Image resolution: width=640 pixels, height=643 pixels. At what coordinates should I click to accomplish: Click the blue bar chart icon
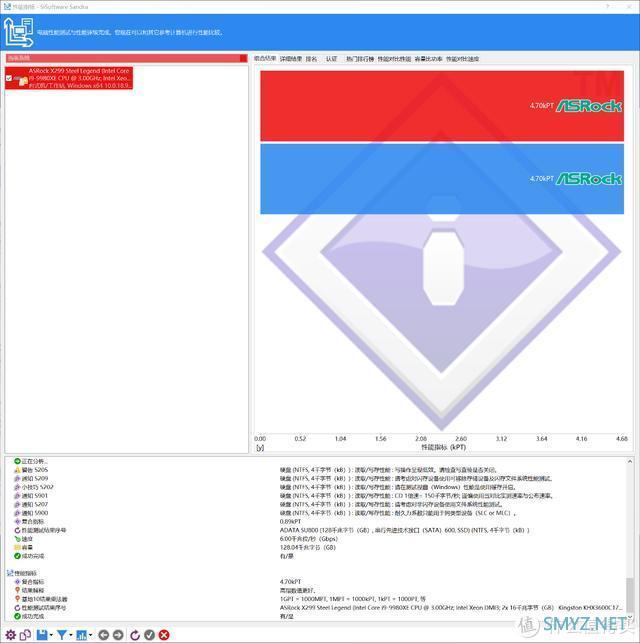pyautogui.click(x=81, y=635)
